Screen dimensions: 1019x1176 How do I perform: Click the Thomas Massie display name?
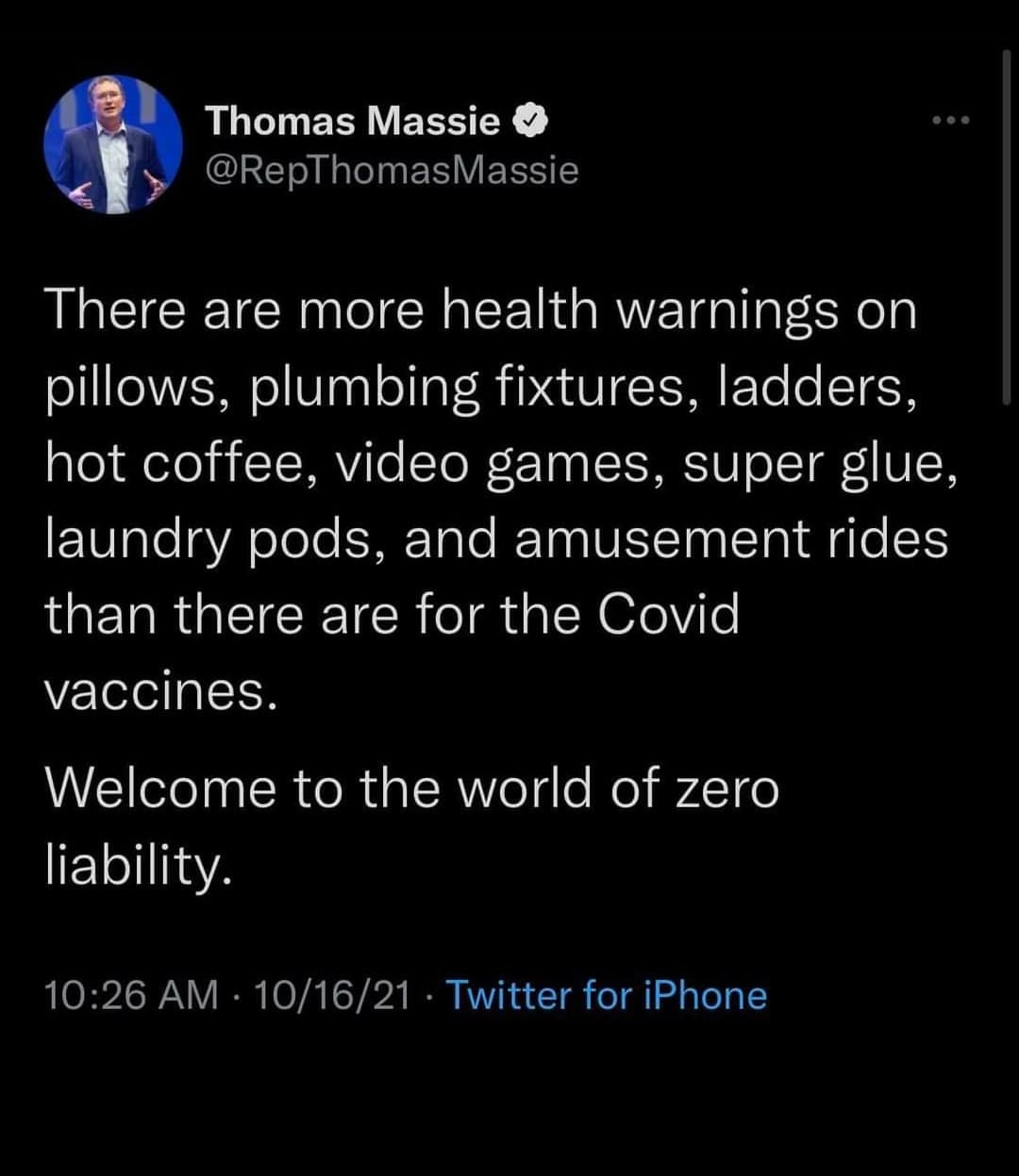click(x=352, y=121)
